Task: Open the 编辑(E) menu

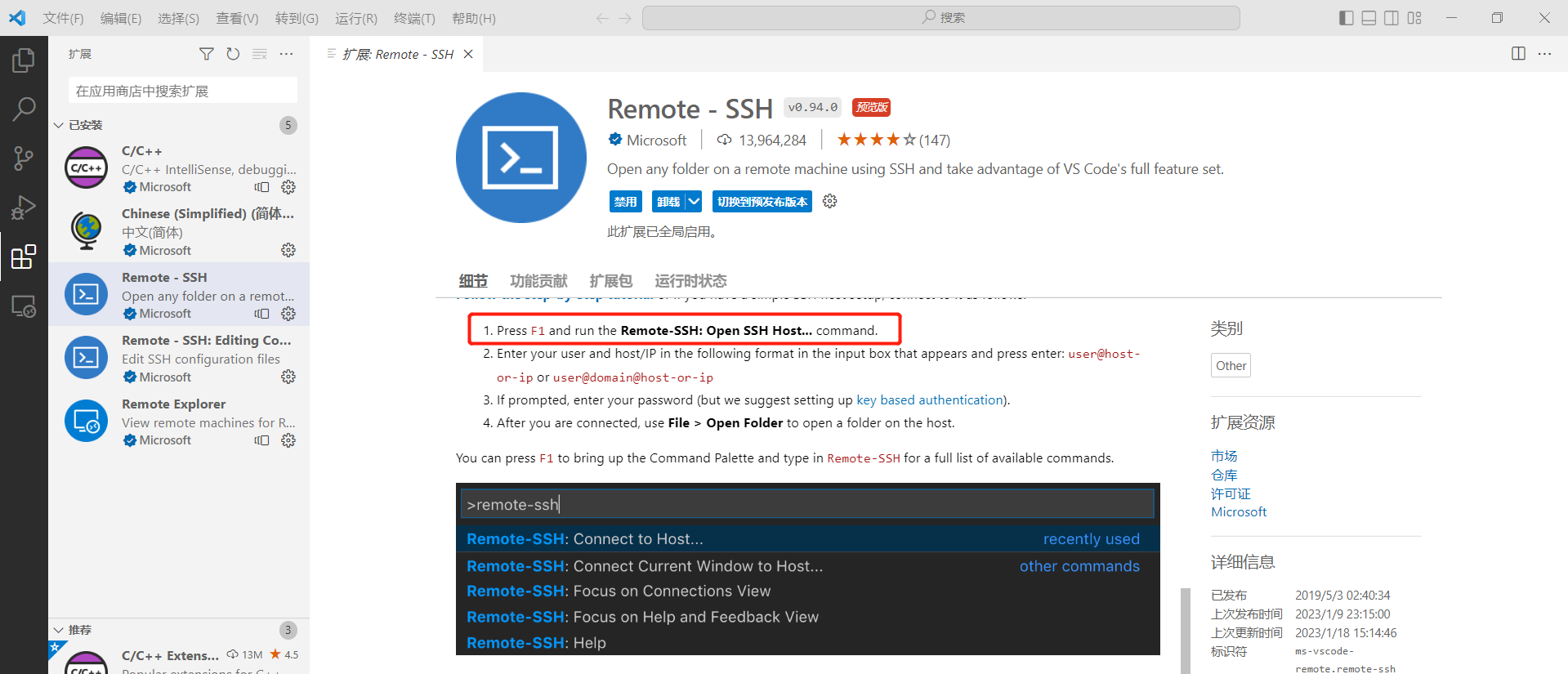Action: coord(121,18)
